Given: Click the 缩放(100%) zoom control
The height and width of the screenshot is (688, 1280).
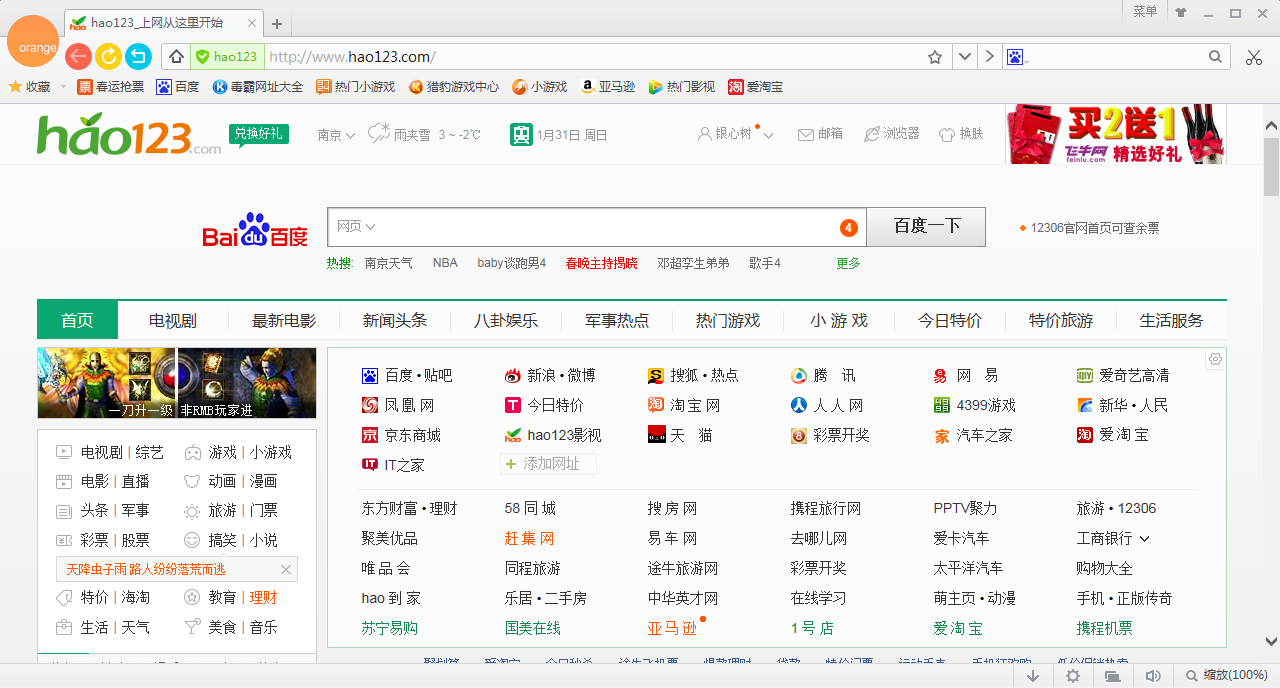Looking at the screenshot, I should [x=1226, y=676].
